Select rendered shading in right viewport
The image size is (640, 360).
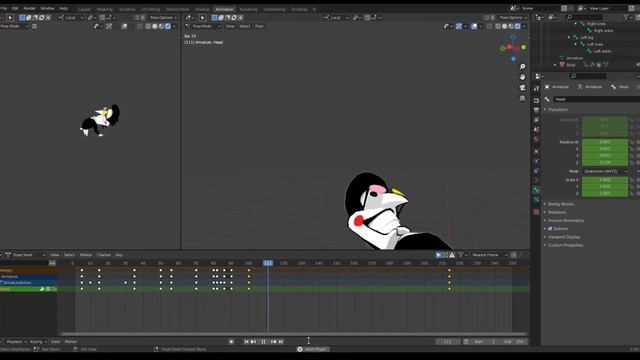[518, 26]
